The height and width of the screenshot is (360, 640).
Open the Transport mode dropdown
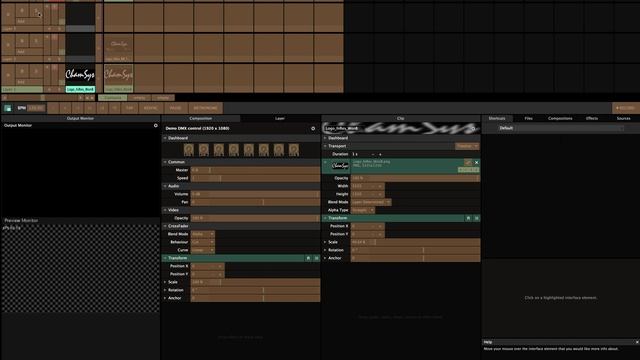pos(467,146)
